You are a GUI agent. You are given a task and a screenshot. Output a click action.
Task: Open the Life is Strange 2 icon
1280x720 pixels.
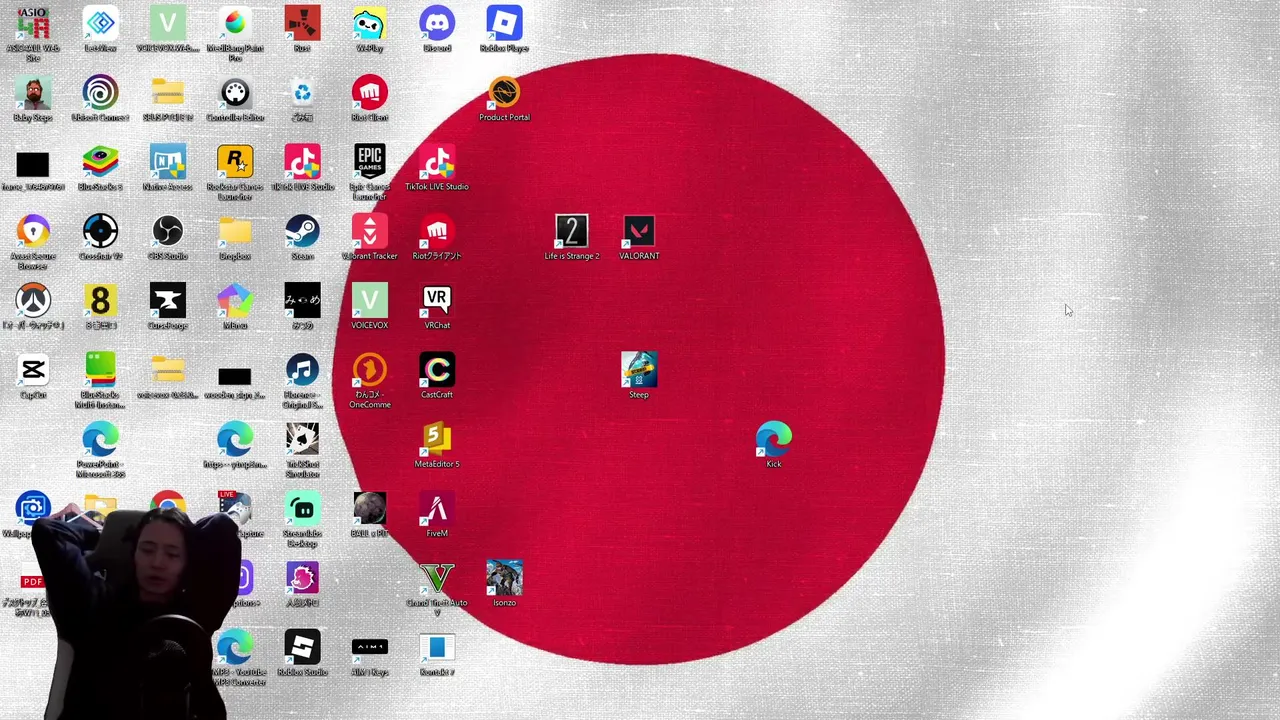(x=572, y=232)
